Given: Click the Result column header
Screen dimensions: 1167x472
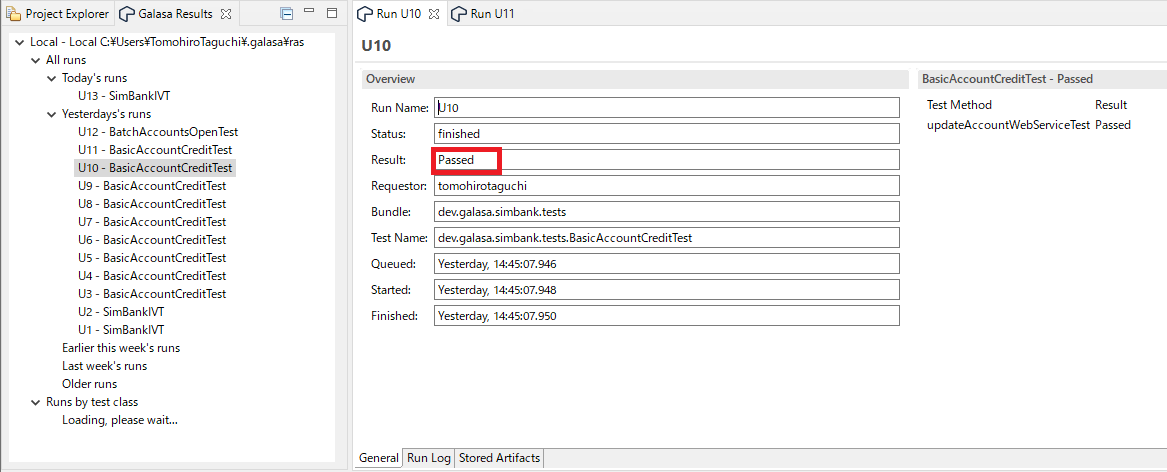Looking at the screenshot, I should click(1110, 105).
